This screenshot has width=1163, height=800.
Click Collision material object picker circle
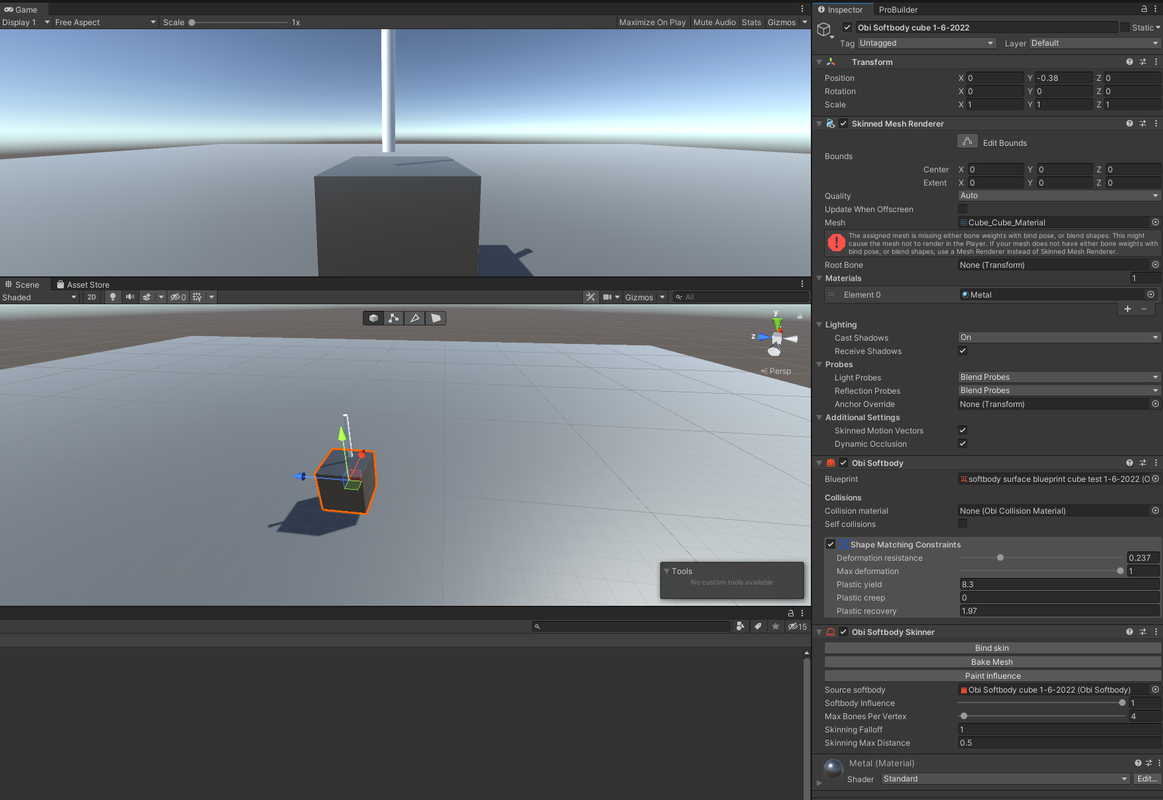[x=1155, y=511]
